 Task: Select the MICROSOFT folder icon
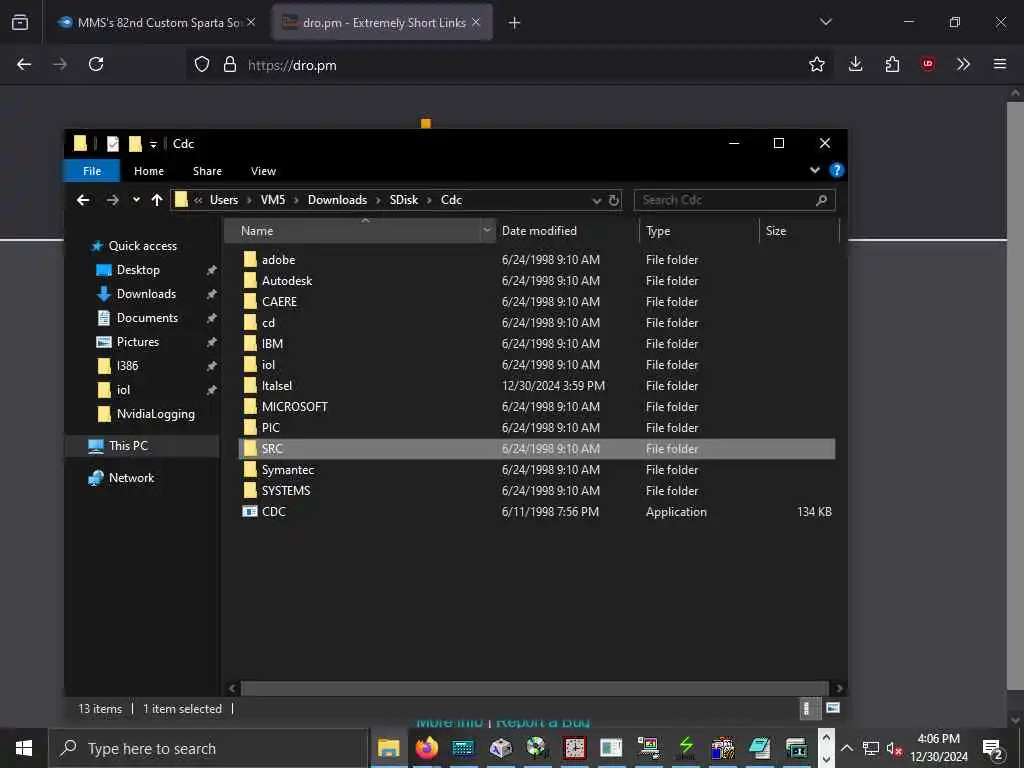pyautogui.click(x=249, y=407)
